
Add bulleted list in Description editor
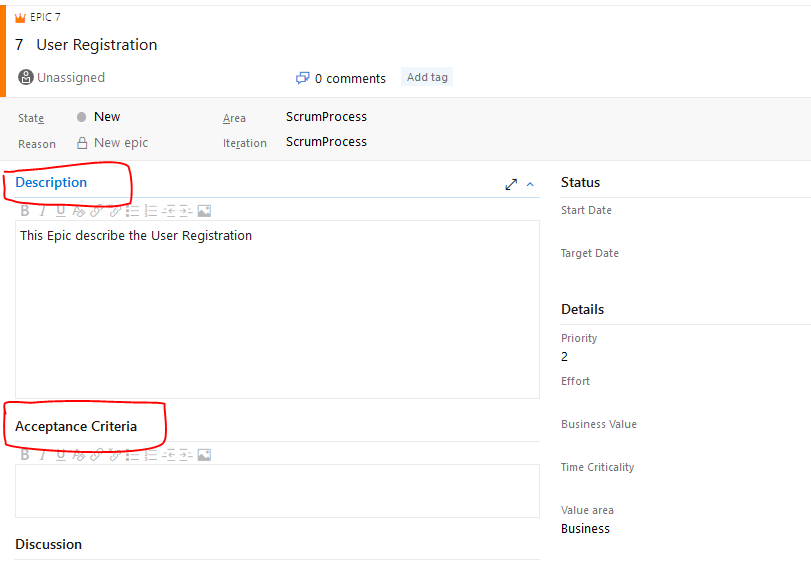pyautogui.click(x=134, y=211)
